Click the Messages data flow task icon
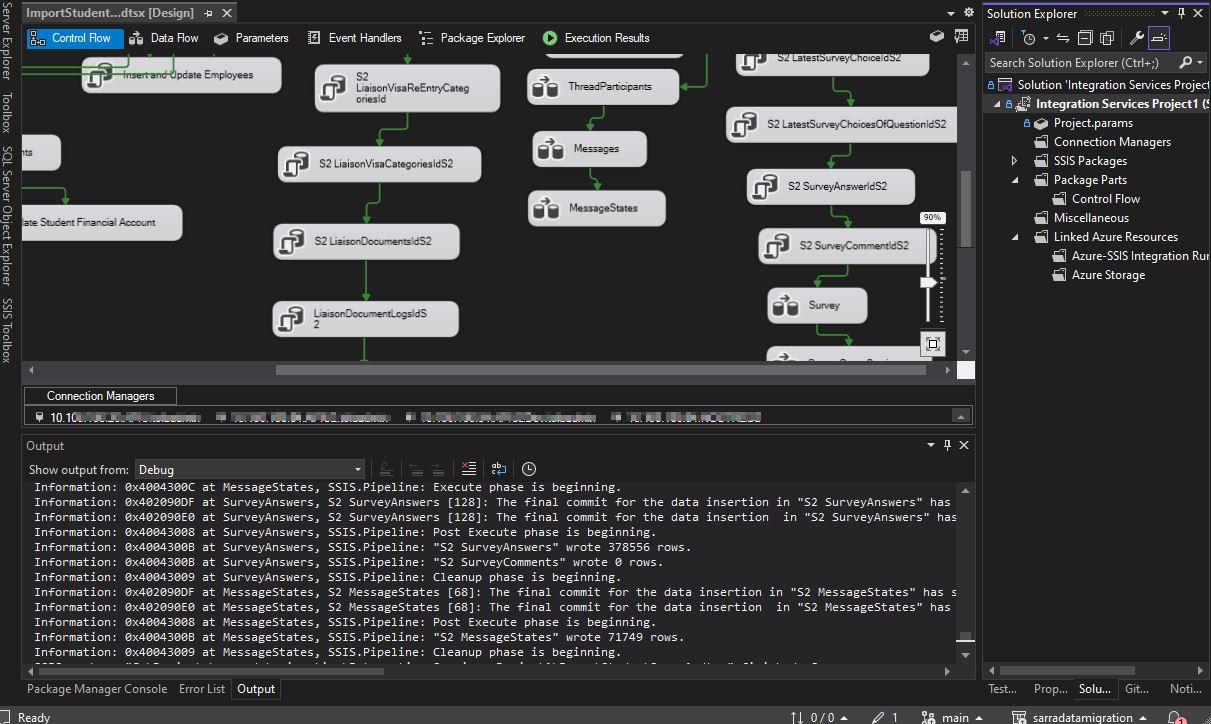This screenshot has height=724, width=1211. coord(550,149)
